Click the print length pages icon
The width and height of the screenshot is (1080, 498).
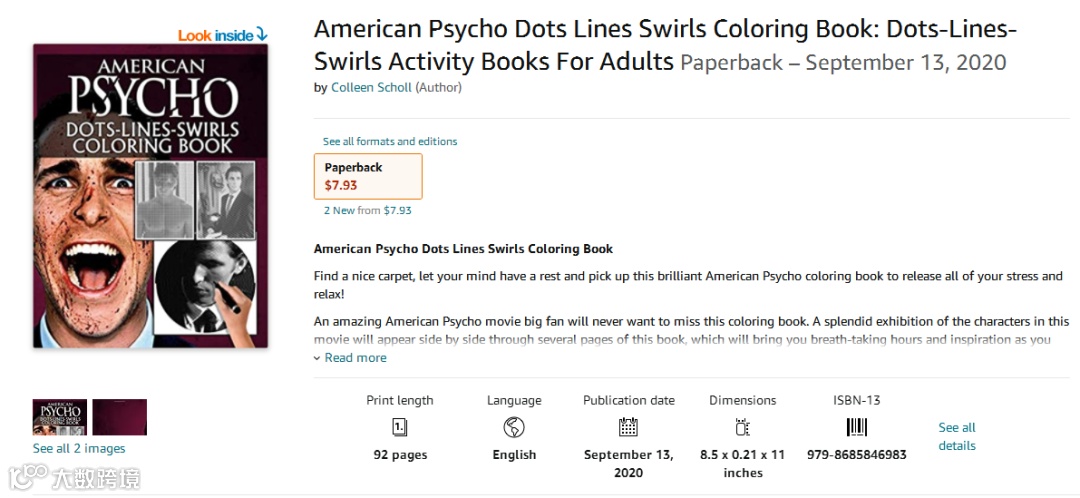tap(400, 428)
